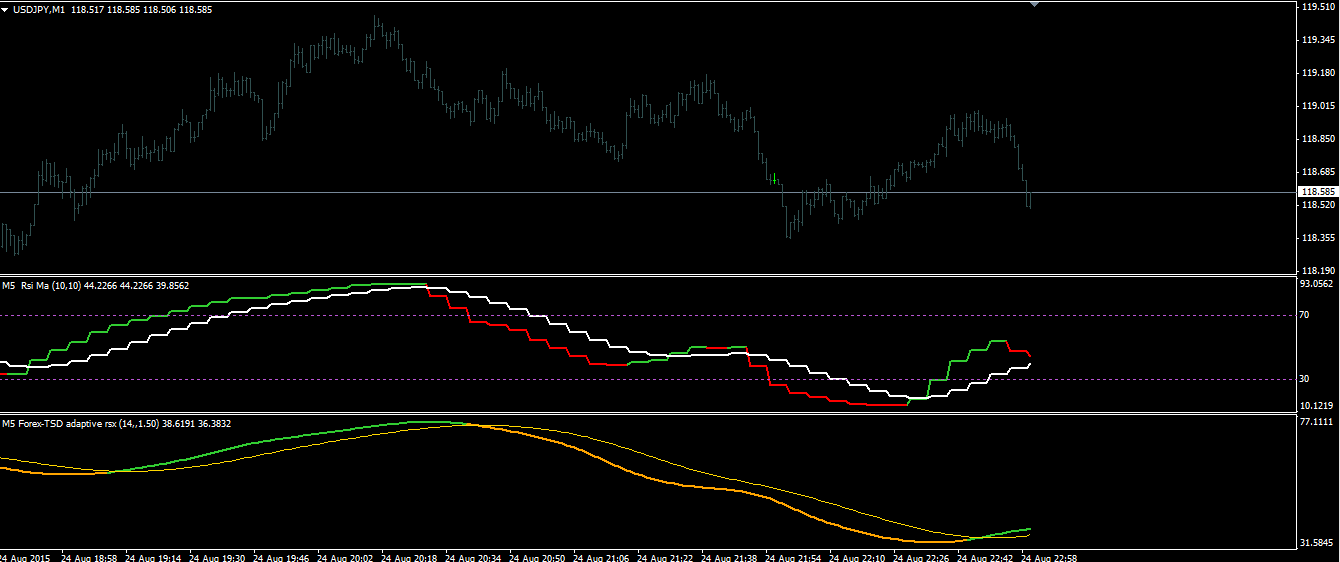
Task: Click the rsx scale value 31.5845
Action: click(1317, 543)
